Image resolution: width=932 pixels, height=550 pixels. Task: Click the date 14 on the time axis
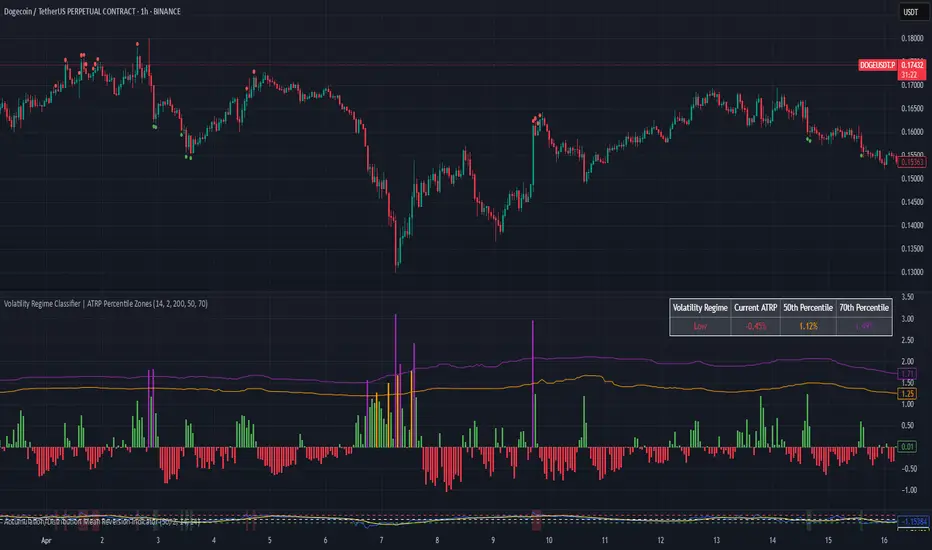[772, 540]
